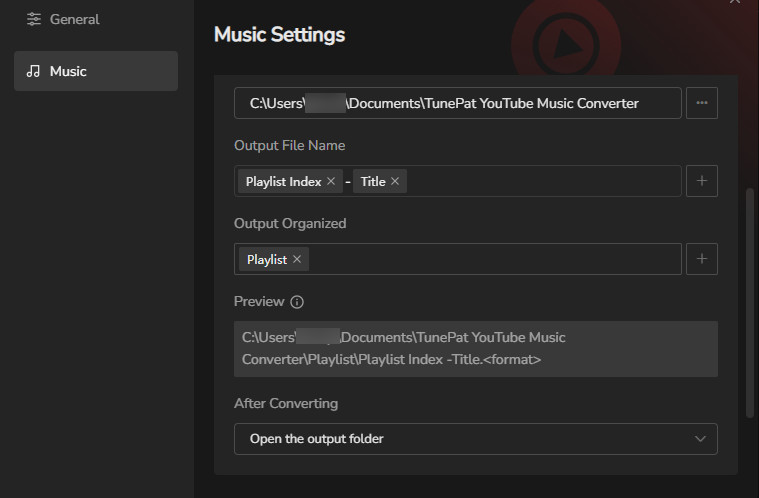This screenshot has height=498, width=759.
Task: Click the Music note icon
Action: (33, 71)
